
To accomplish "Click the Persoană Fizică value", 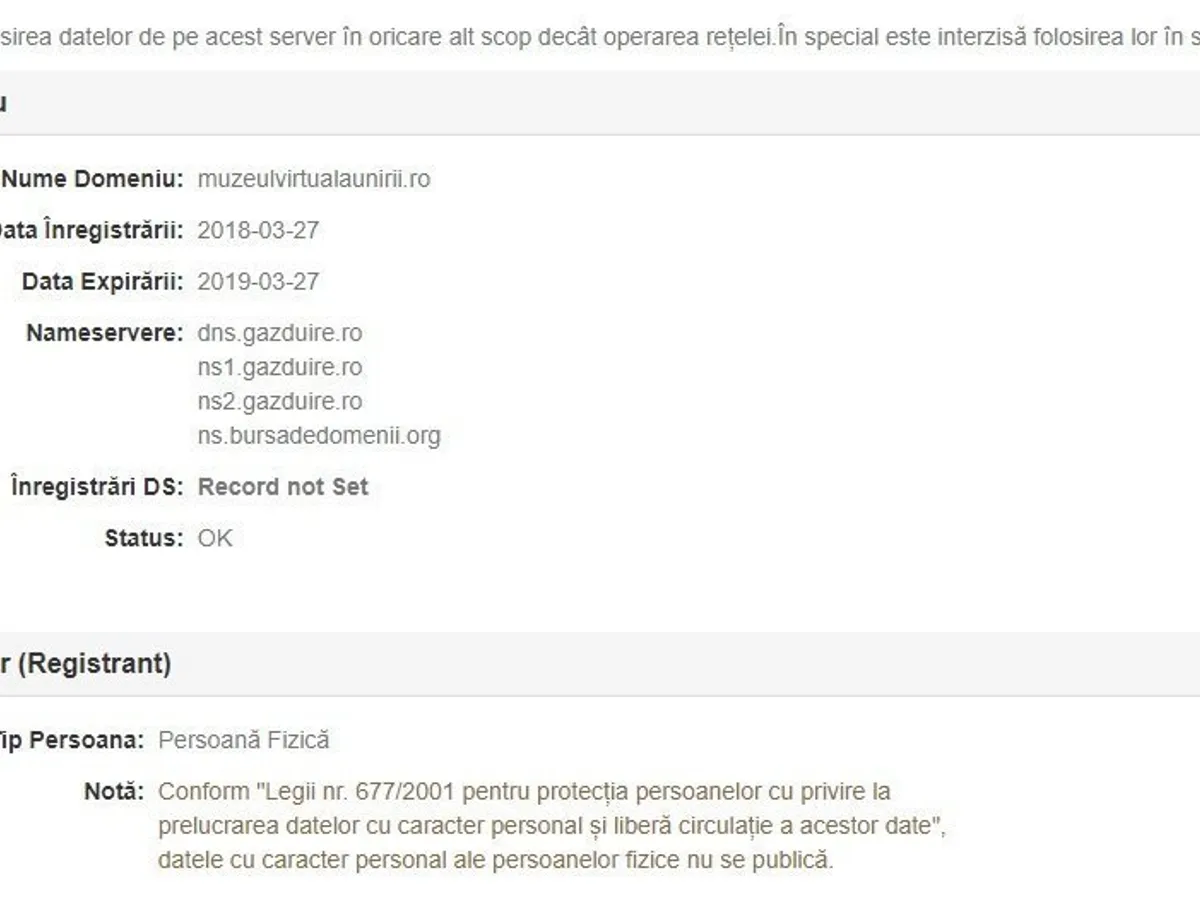I will coord(244,740).
